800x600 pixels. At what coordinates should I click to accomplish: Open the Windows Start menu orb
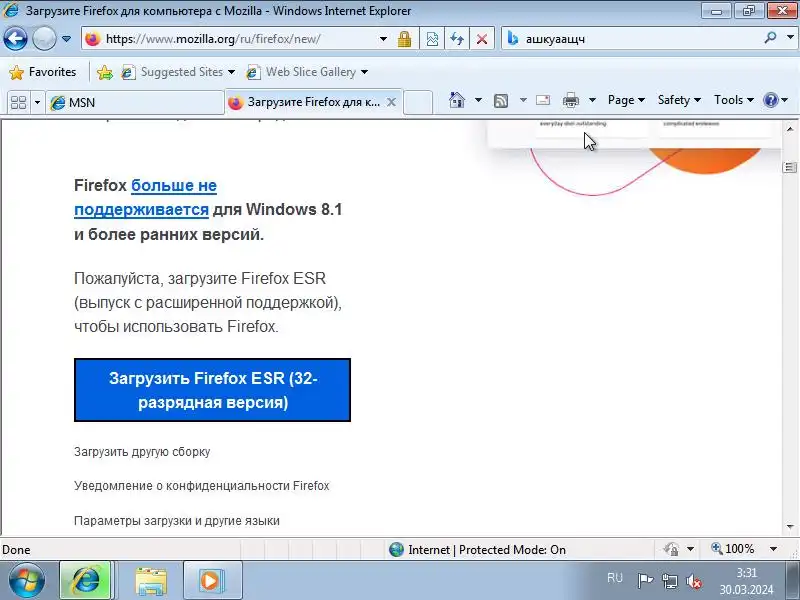click(26, 580)
